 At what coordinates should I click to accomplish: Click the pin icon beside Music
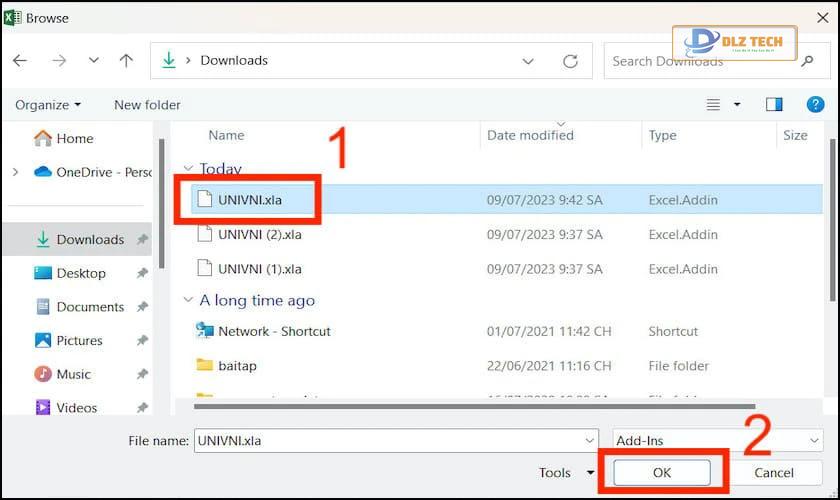142,374
